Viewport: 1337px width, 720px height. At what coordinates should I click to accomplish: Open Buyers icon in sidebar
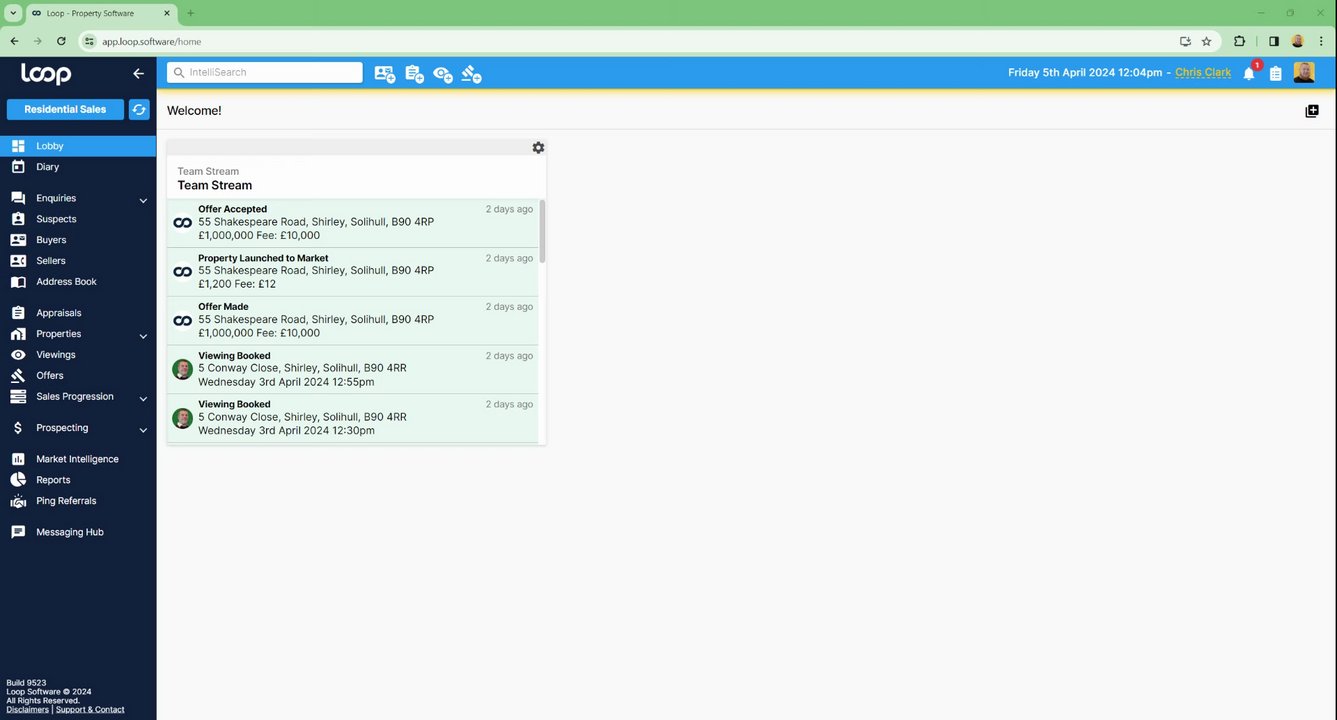tap(18, 240)
